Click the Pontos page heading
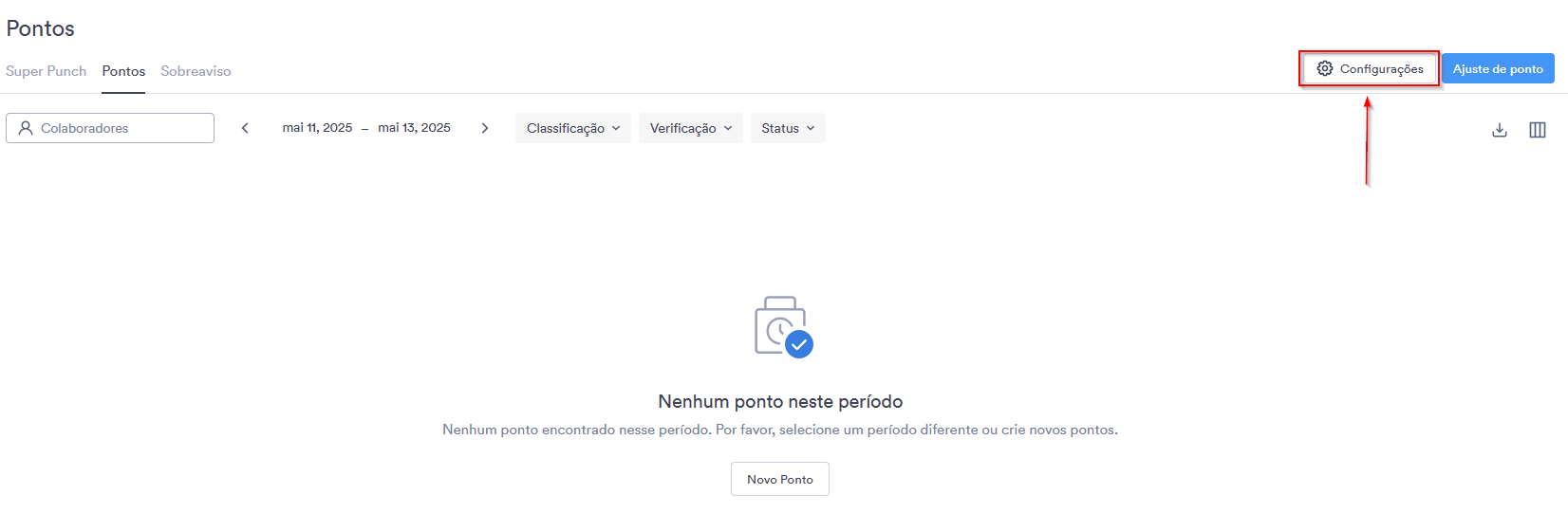Viewport: 1568px width, 513px height. point(40,28)
